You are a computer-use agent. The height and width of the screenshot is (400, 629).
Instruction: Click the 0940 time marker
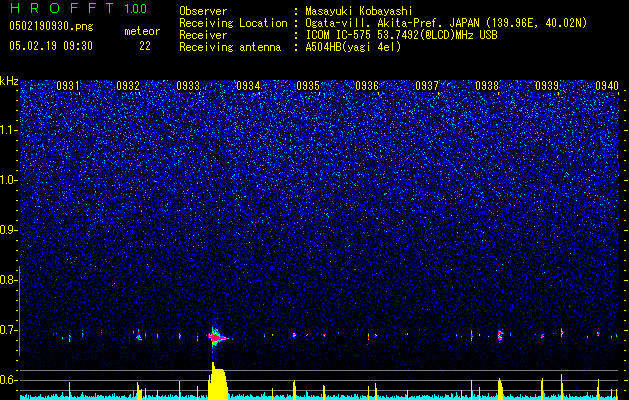pos(607,86)
